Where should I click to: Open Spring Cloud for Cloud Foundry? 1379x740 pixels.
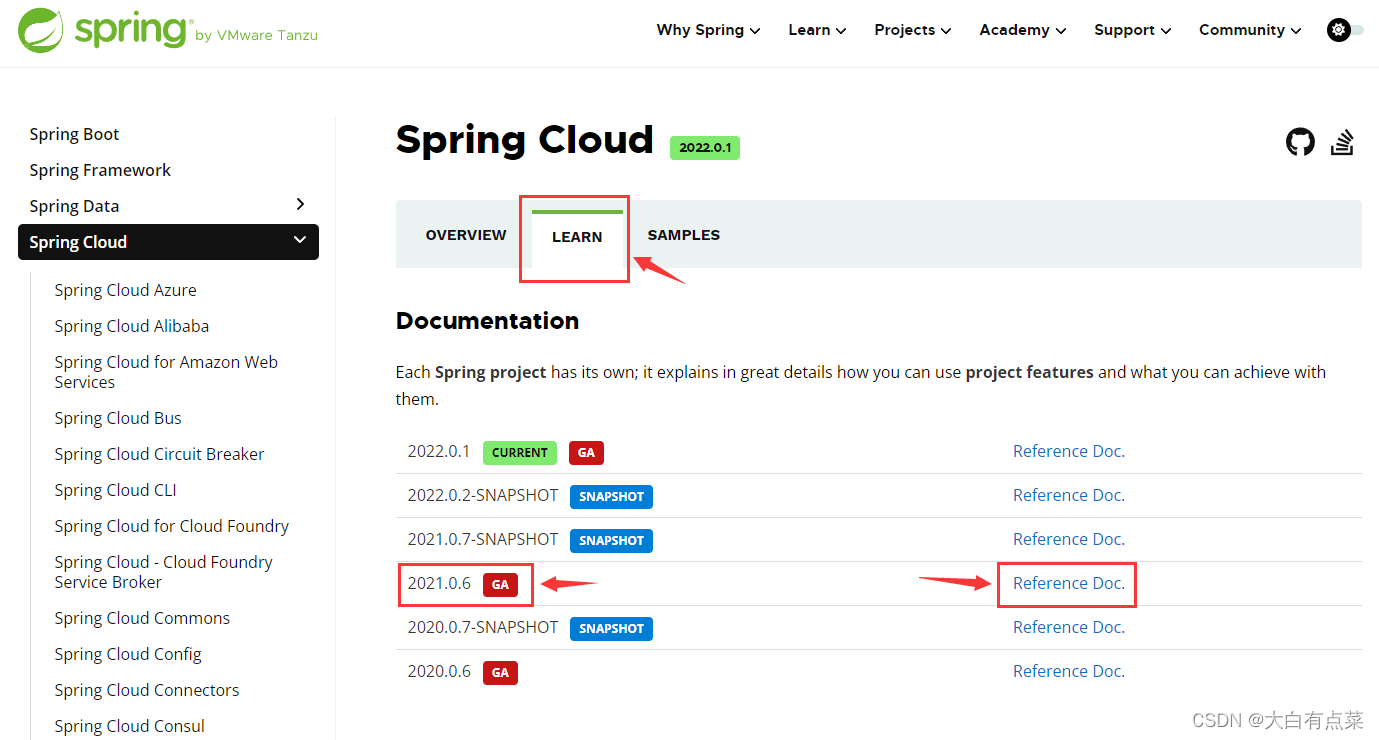[172, 526]
